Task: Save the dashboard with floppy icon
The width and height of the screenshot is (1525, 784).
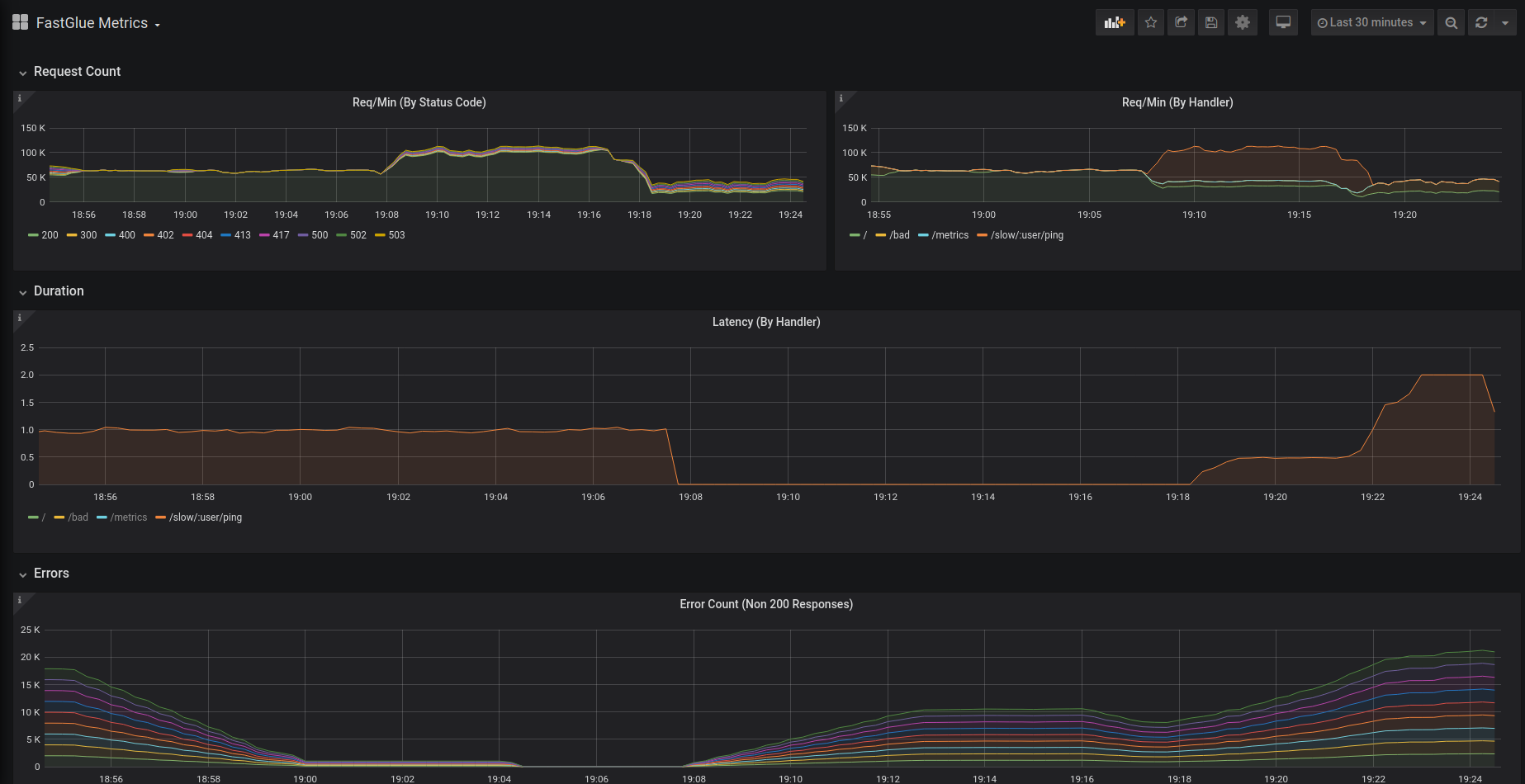Action: point(1211,22)
